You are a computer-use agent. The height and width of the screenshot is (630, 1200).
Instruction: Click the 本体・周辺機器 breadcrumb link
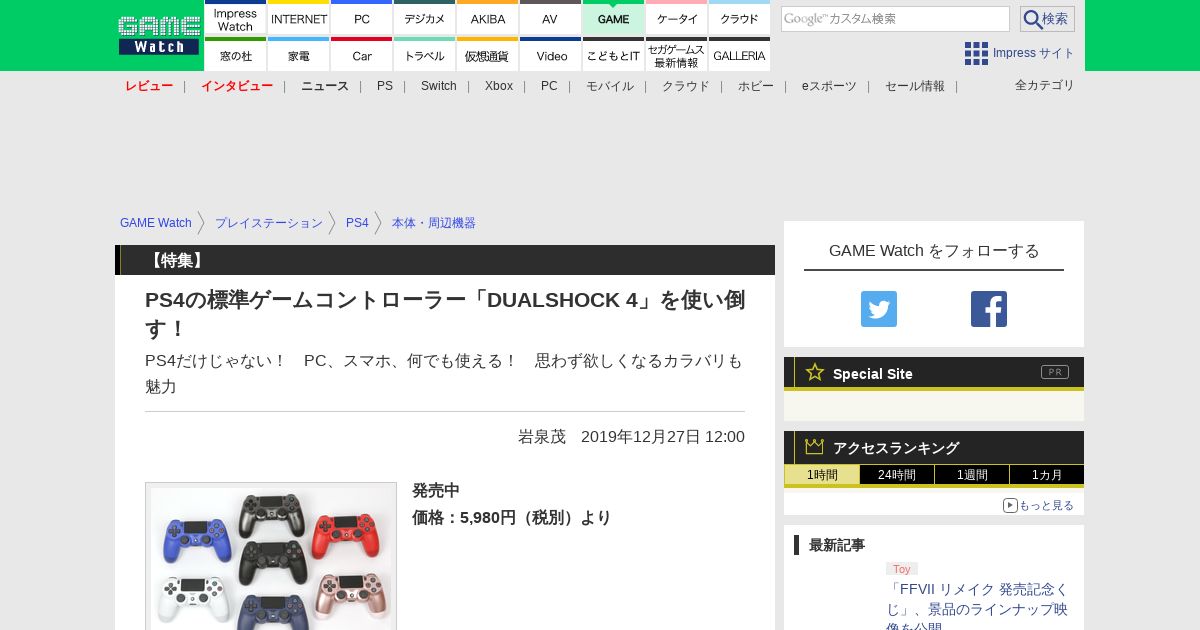(x=434, y=223)
